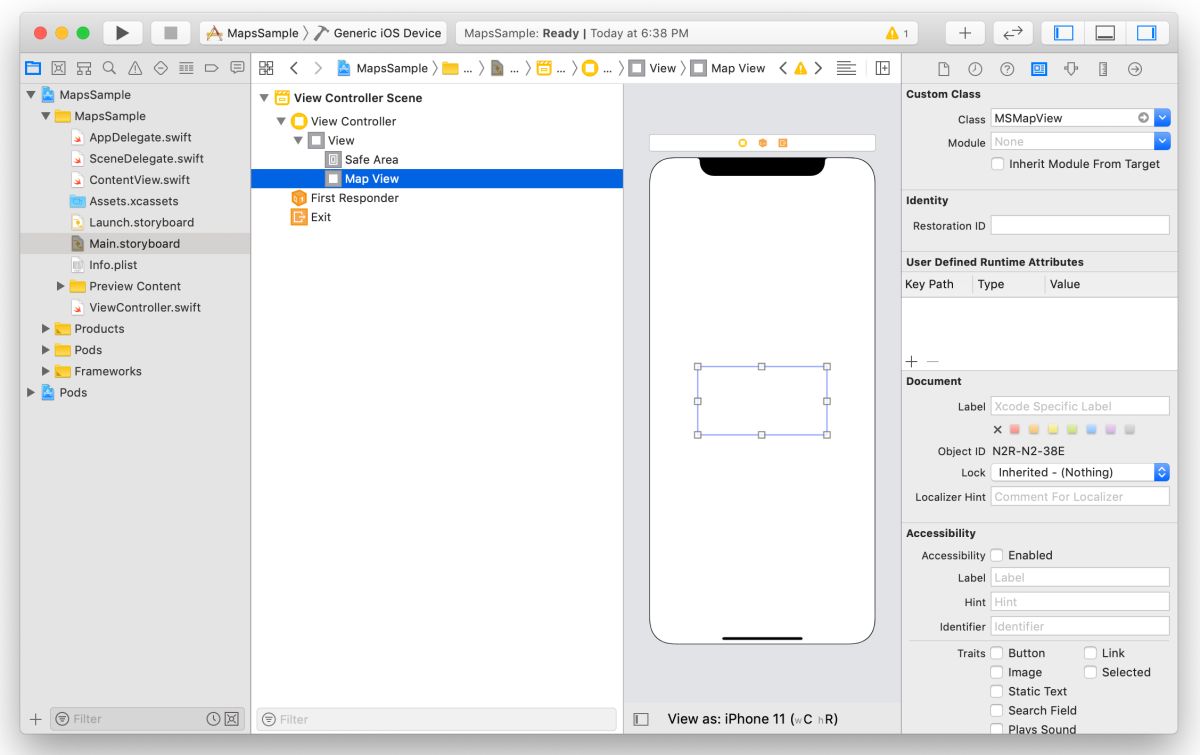Open the Issue navigator triangle icon
1200x755 pixels.
click(135, 68)
